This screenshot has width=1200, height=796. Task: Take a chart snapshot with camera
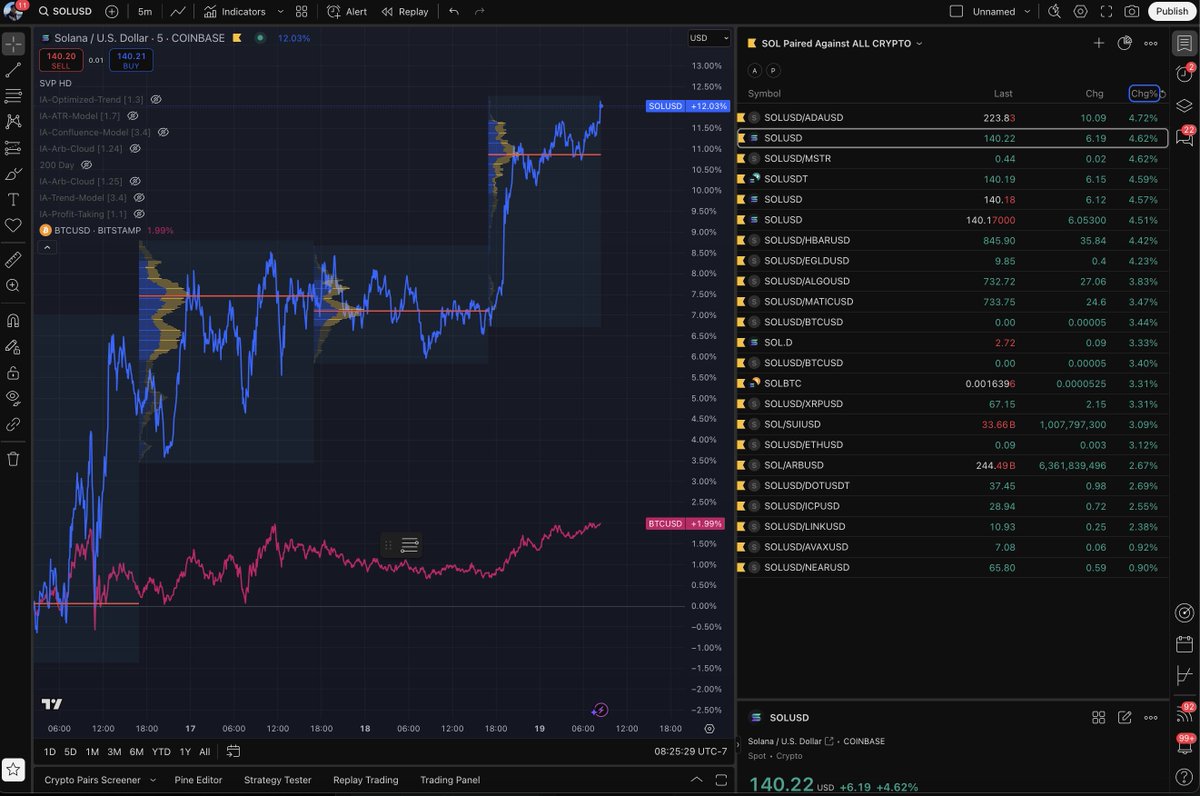(1131, 12)
